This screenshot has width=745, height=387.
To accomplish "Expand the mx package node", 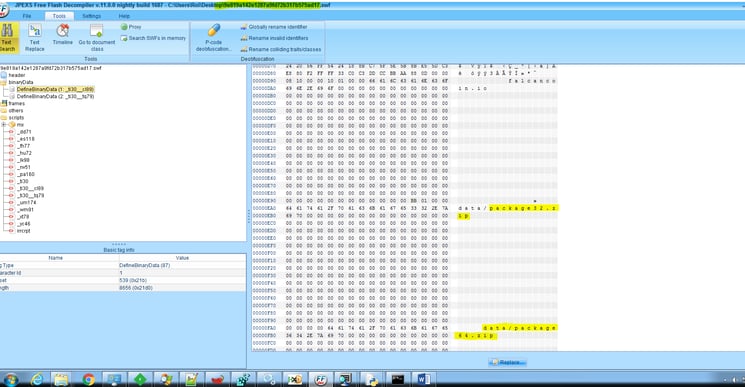I will (x=4, y=124).
